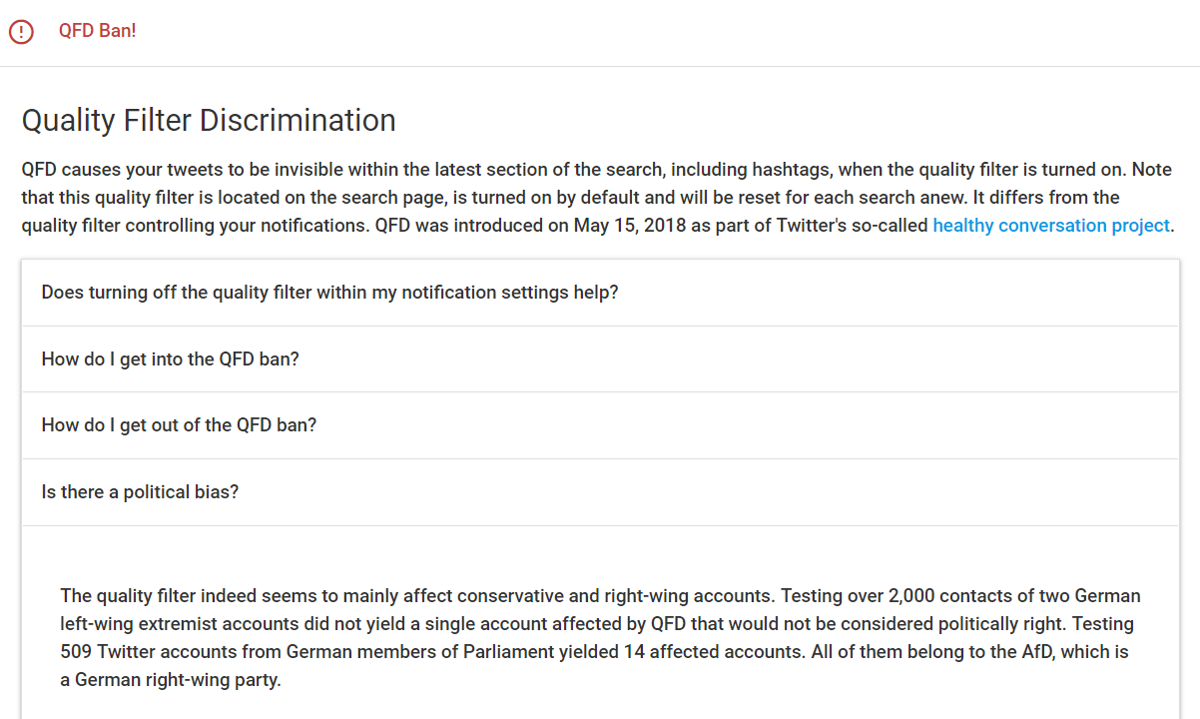Expand the notification settings quality filter question
The width and height of the screenshot is (1200, 719).
(600, 293)
